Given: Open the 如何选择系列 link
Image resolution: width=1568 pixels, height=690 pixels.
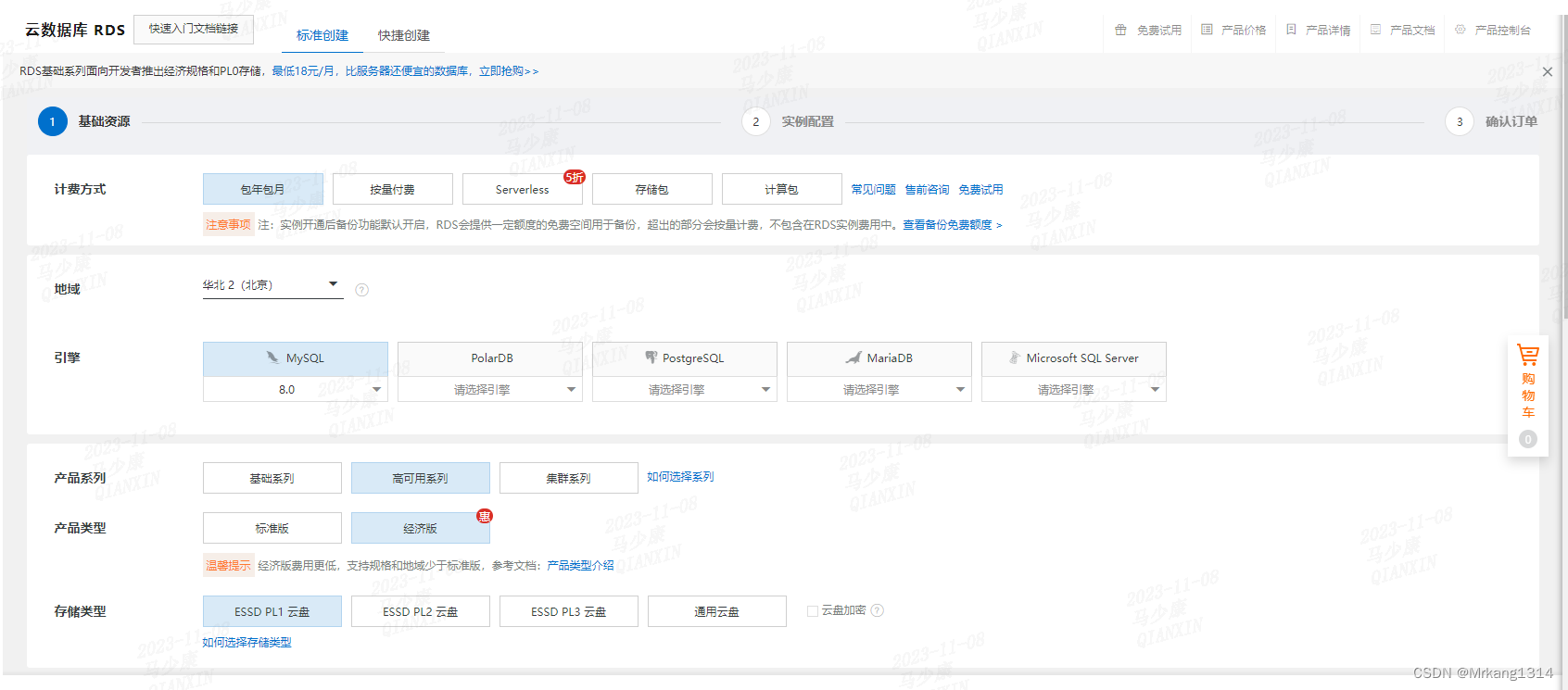Looking at the screenshot, I should pos(680,476).
